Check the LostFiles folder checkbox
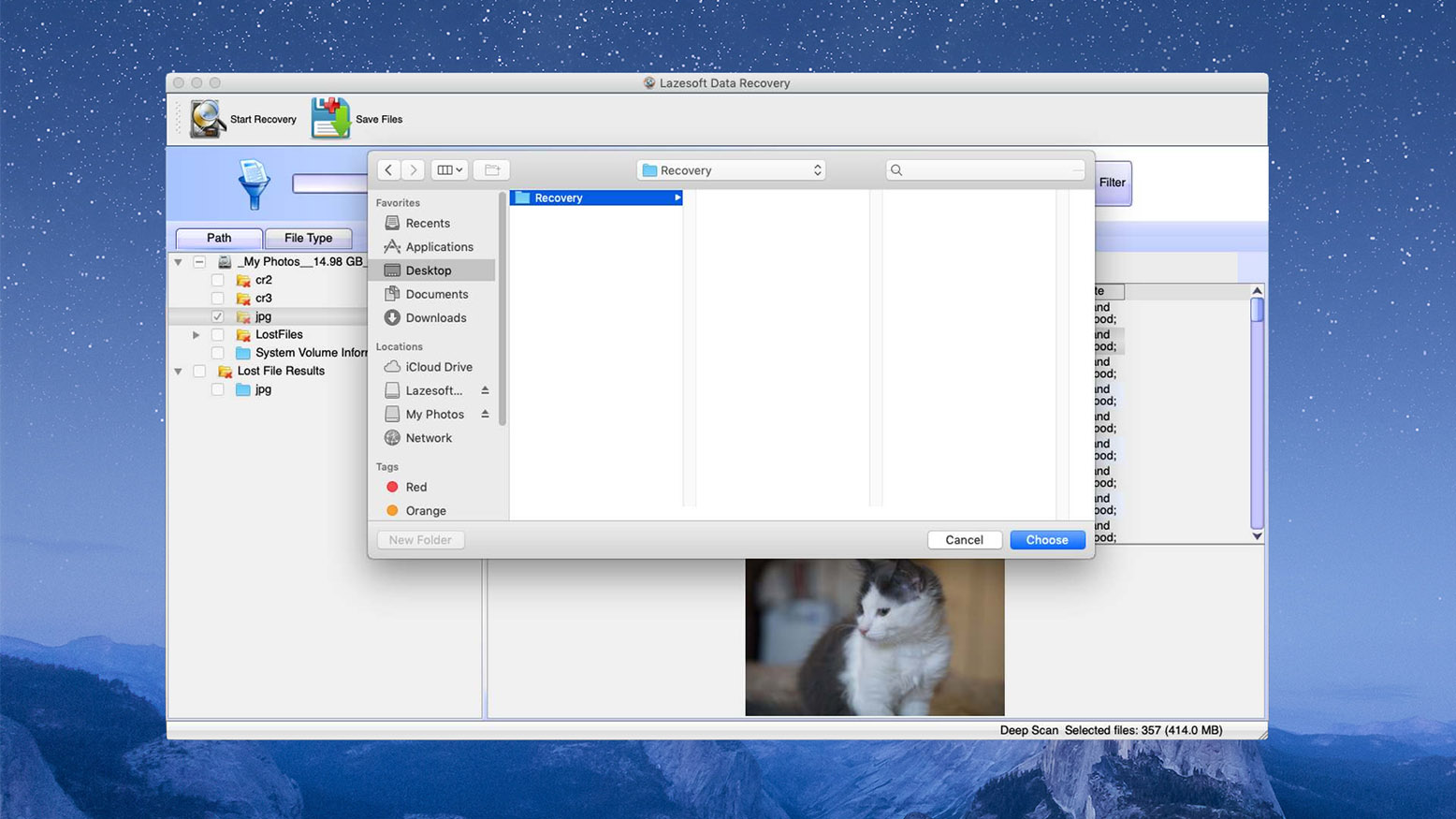This screenshot has width=1456, height=819. 217,334
